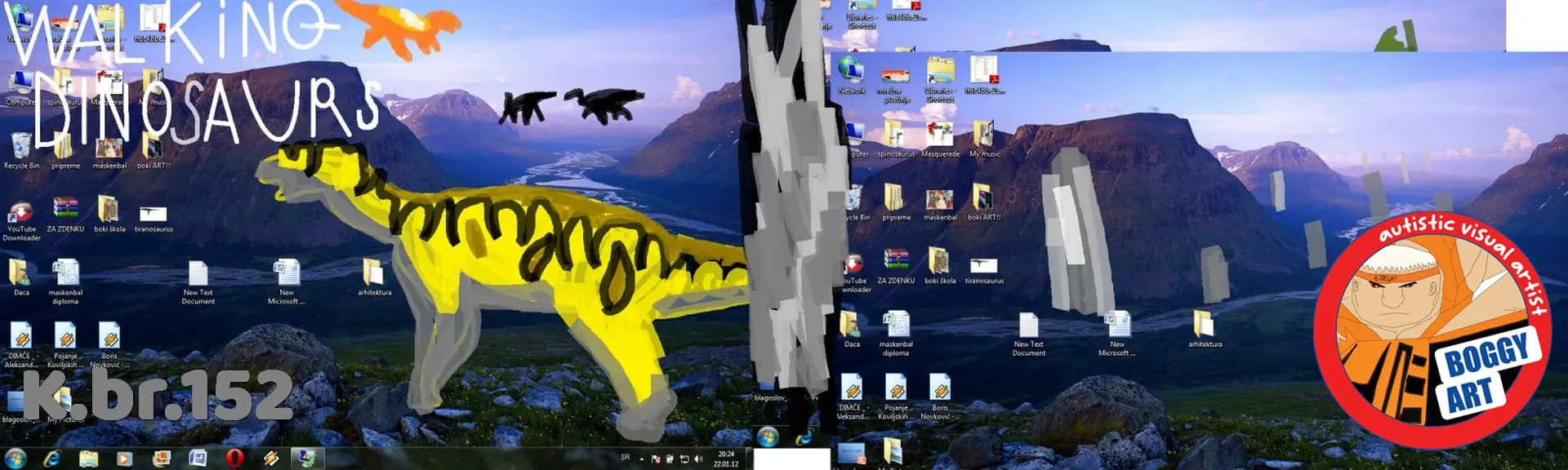This screenshot has width=1568, height=470.
Task: Click the SR language indicator in the tray
Action: click(626, 458)
